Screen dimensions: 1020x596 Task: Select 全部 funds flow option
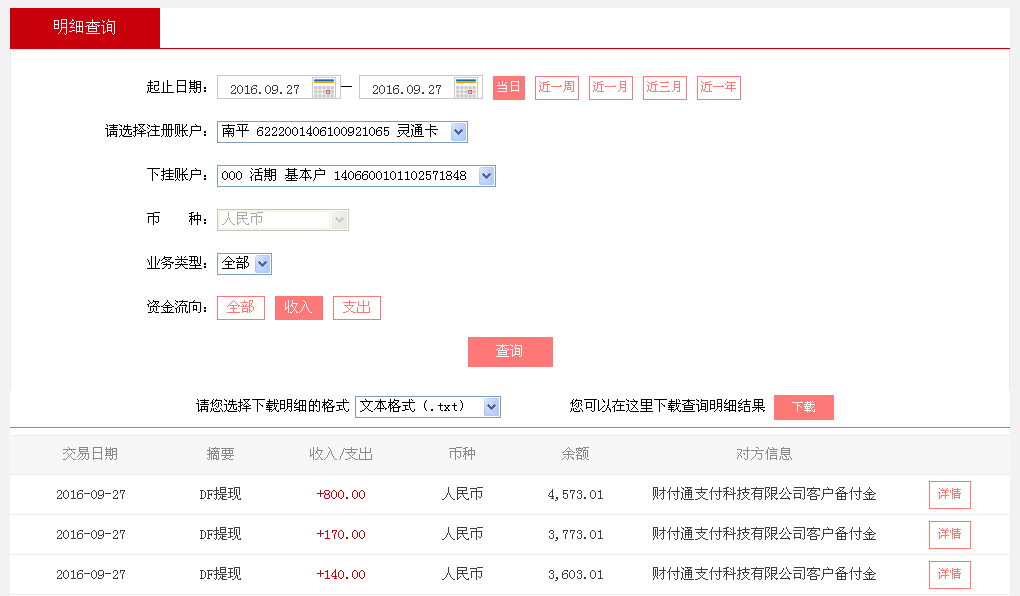240,307
